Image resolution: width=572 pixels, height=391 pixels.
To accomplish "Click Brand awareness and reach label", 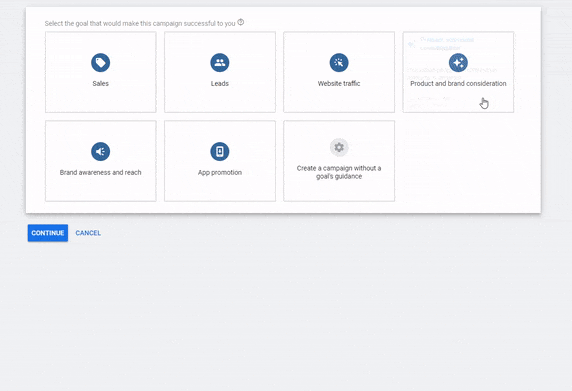I will [100, 173].
